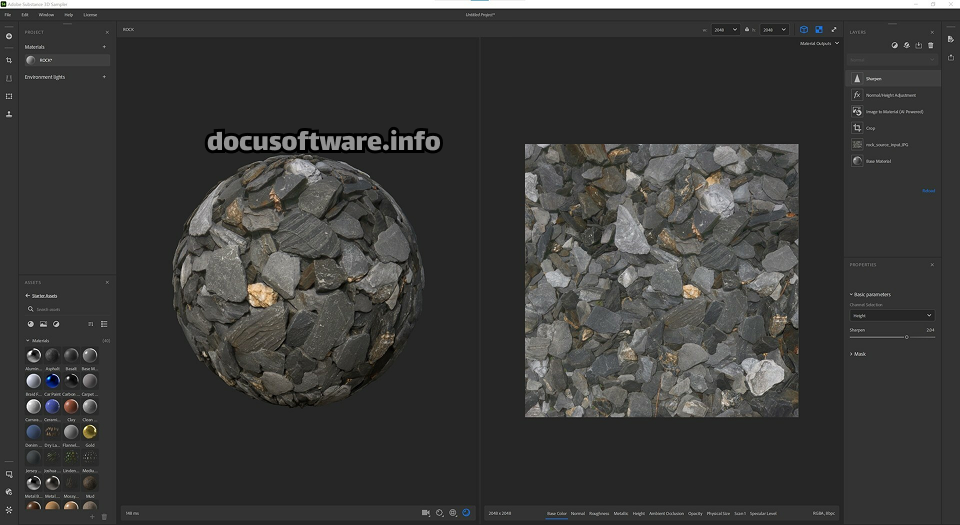Image resolution: width=960 pixels, height=525 pixels.
Task: Switch to the Roughness channel tab
Action: pyautogui.click(x=599, y=513)
